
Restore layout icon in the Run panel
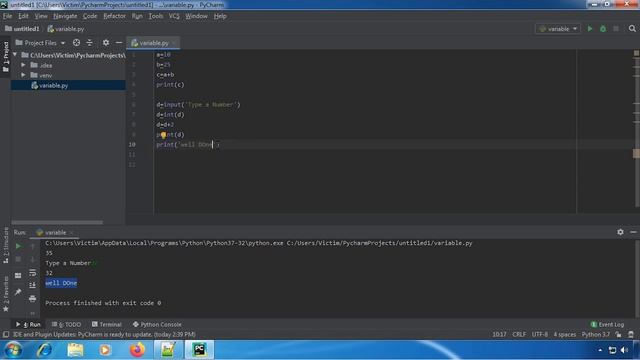[18, 276]
